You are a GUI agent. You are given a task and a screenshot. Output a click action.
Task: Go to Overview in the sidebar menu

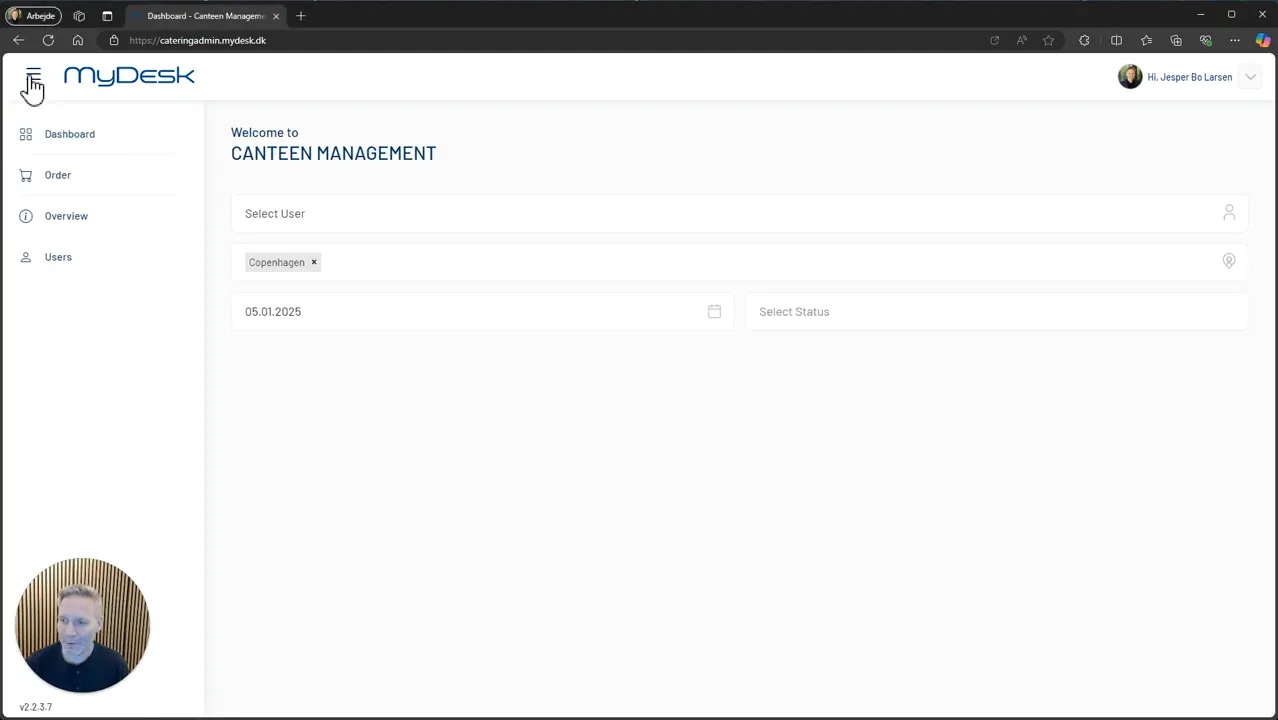click(x=66, y=216)
